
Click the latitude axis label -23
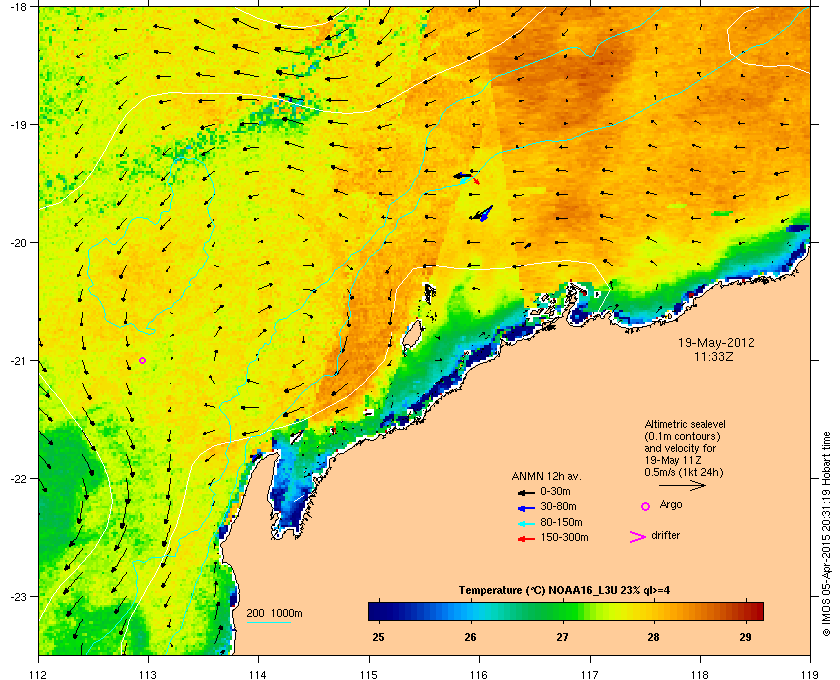[x=18, y=596]
